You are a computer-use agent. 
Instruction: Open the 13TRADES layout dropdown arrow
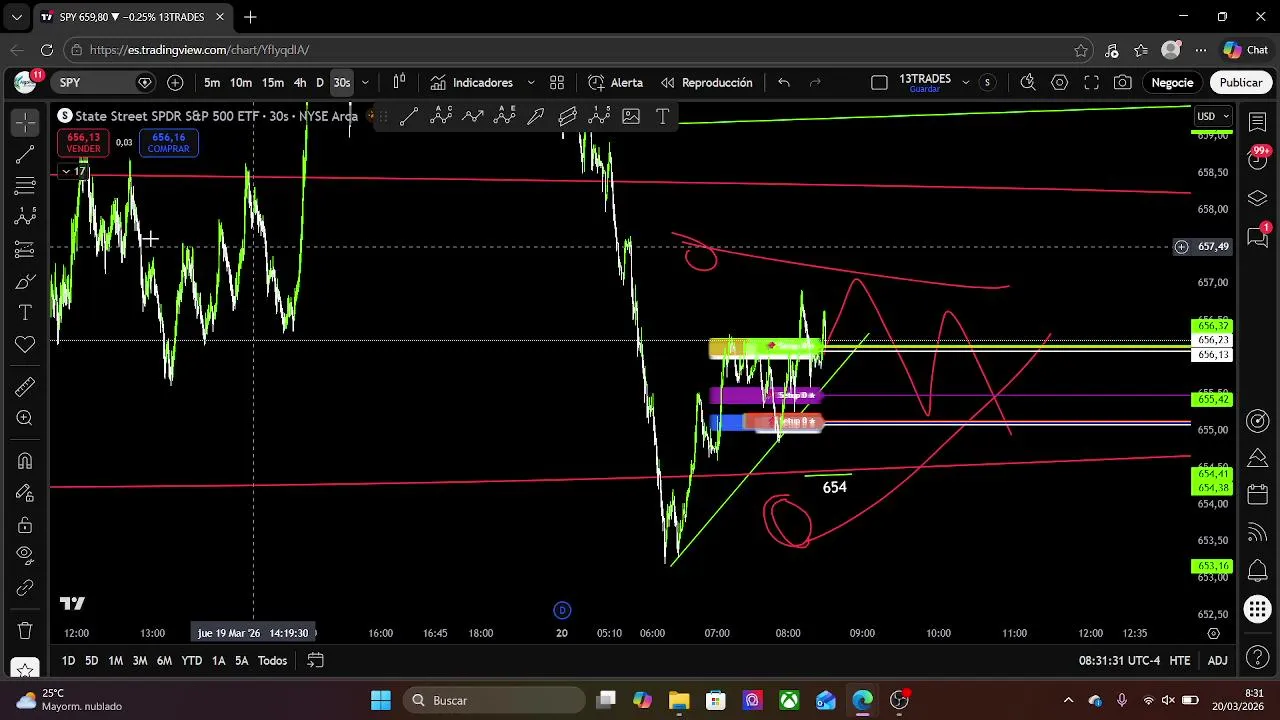click(965, 83)
